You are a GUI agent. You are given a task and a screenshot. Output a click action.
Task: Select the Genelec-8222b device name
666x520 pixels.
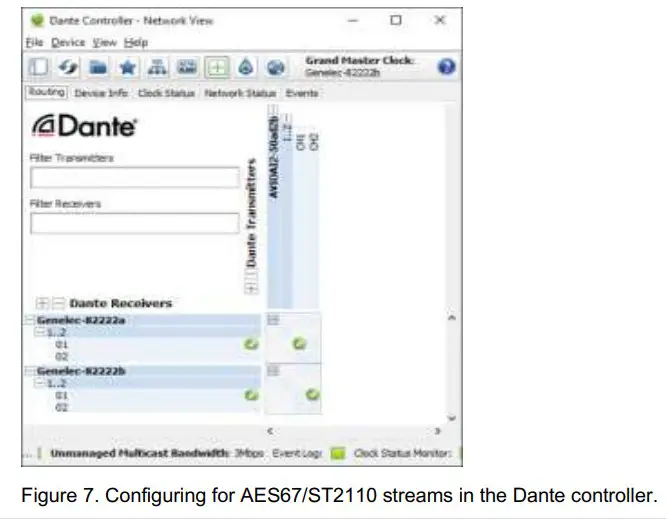[x=81, y=371]
